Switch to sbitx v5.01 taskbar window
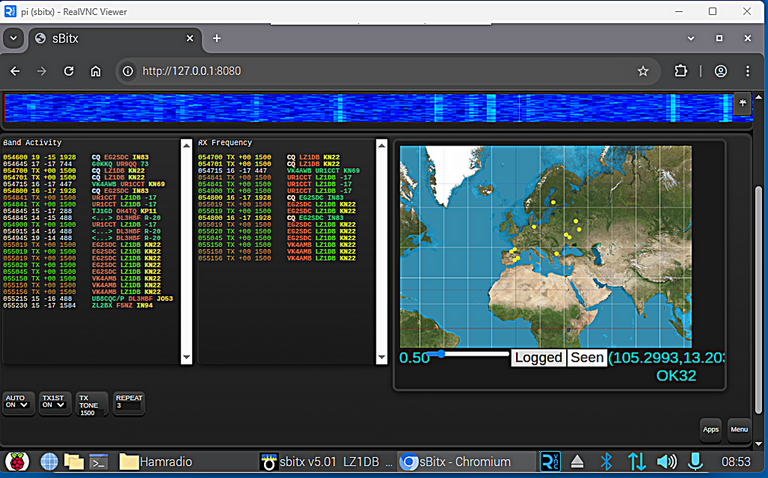 click(x=325, y=462)
